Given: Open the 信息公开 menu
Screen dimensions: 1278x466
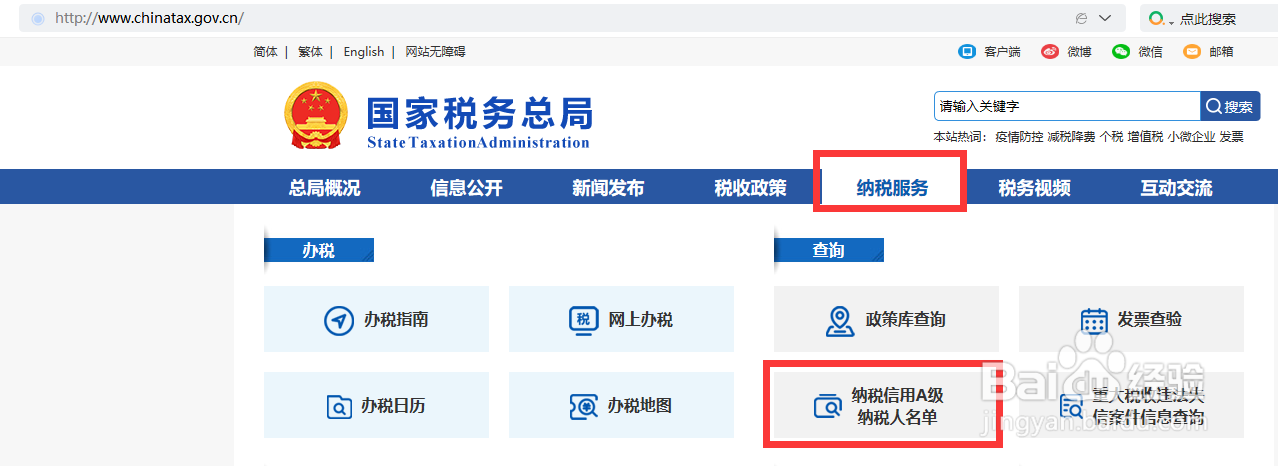Looking at the screenshot, I should [467, 188].
